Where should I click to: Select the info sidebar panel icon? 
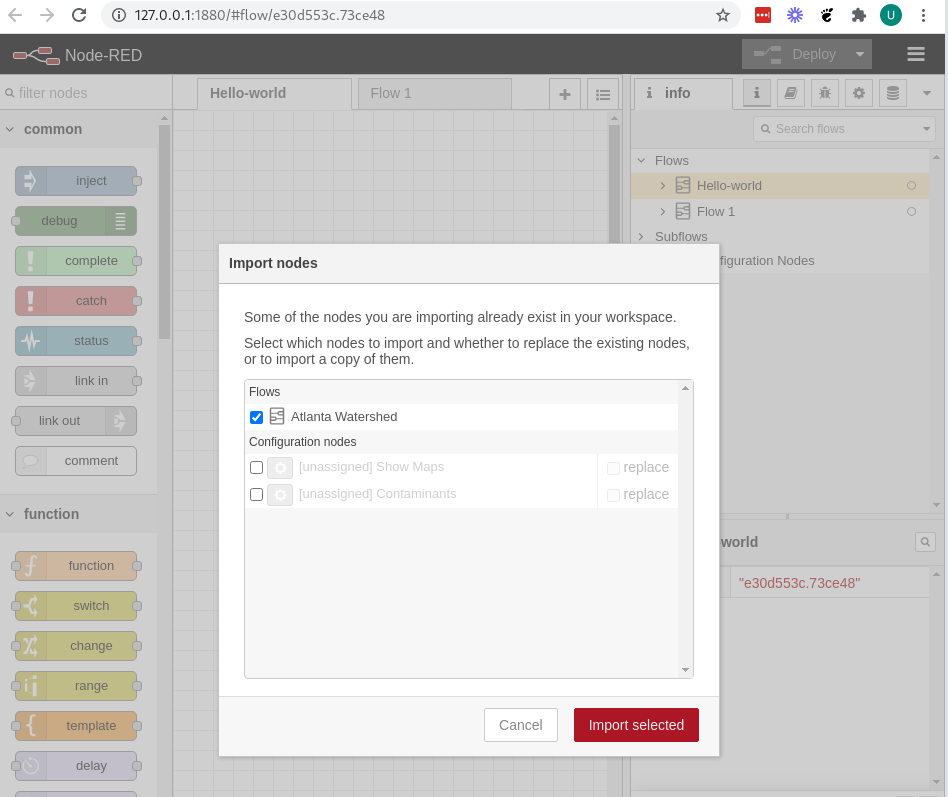tap(756, 93)
